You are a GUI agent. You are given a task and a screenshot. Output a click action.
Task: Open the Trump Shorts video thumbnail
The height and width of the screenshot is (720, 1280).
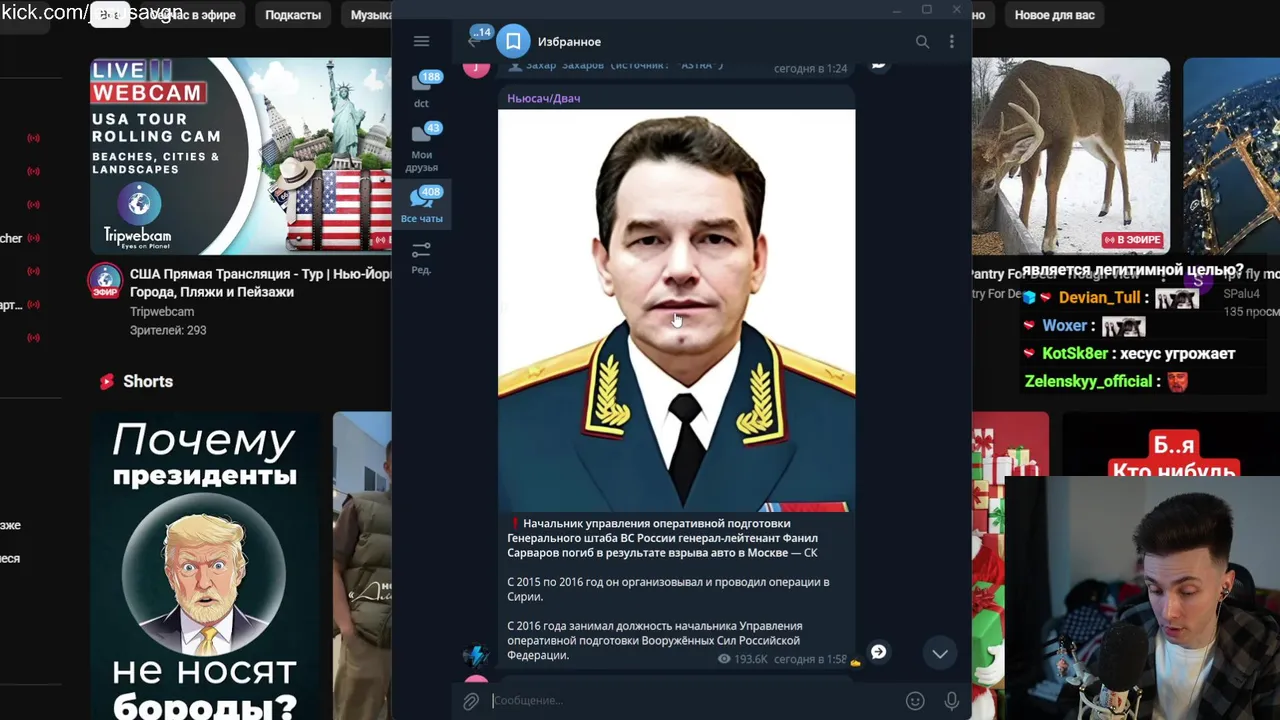pyautogui.click(x=205, y=566)
